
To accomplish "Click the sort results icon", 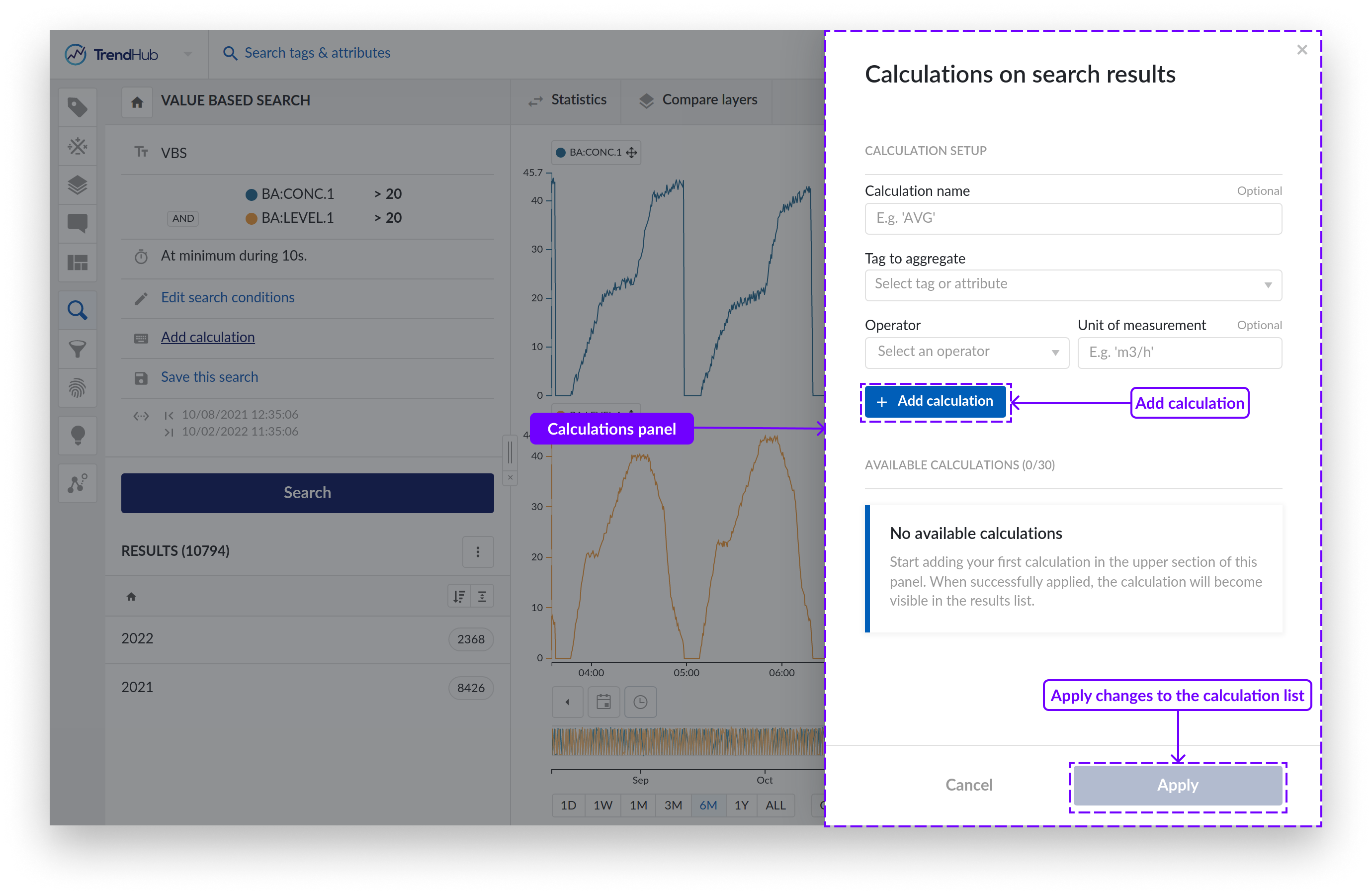I will point(459,596).
